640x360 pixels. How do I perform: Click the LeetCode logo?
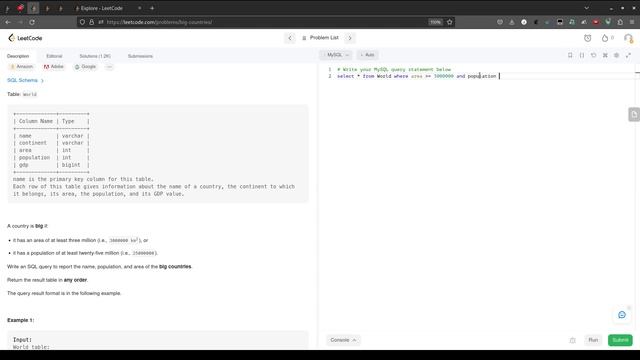(25, 38)
